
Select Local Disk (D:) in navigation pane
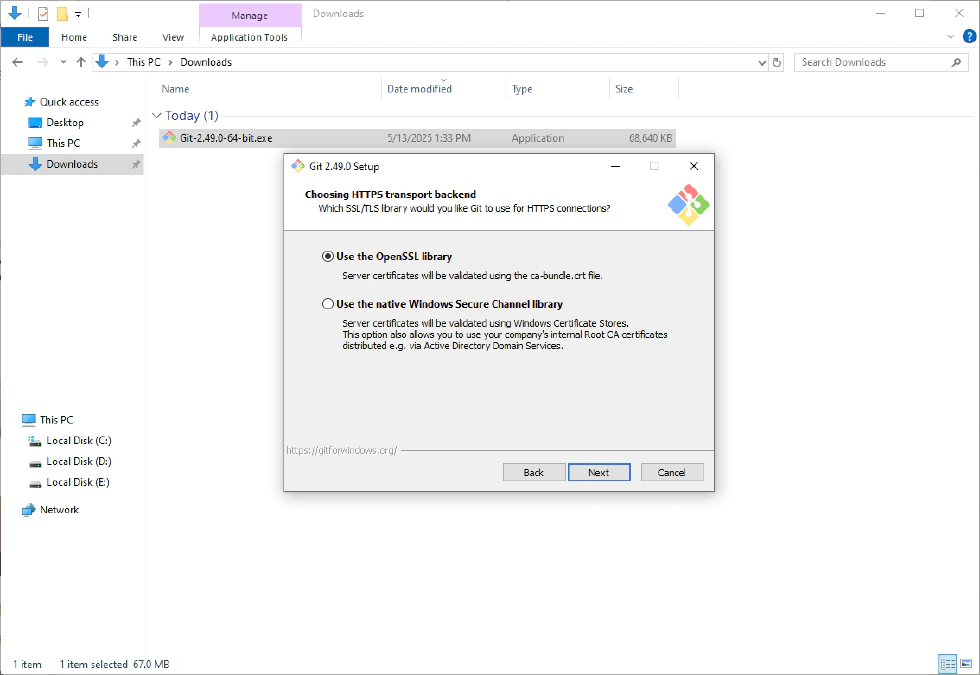click(78, 461)
